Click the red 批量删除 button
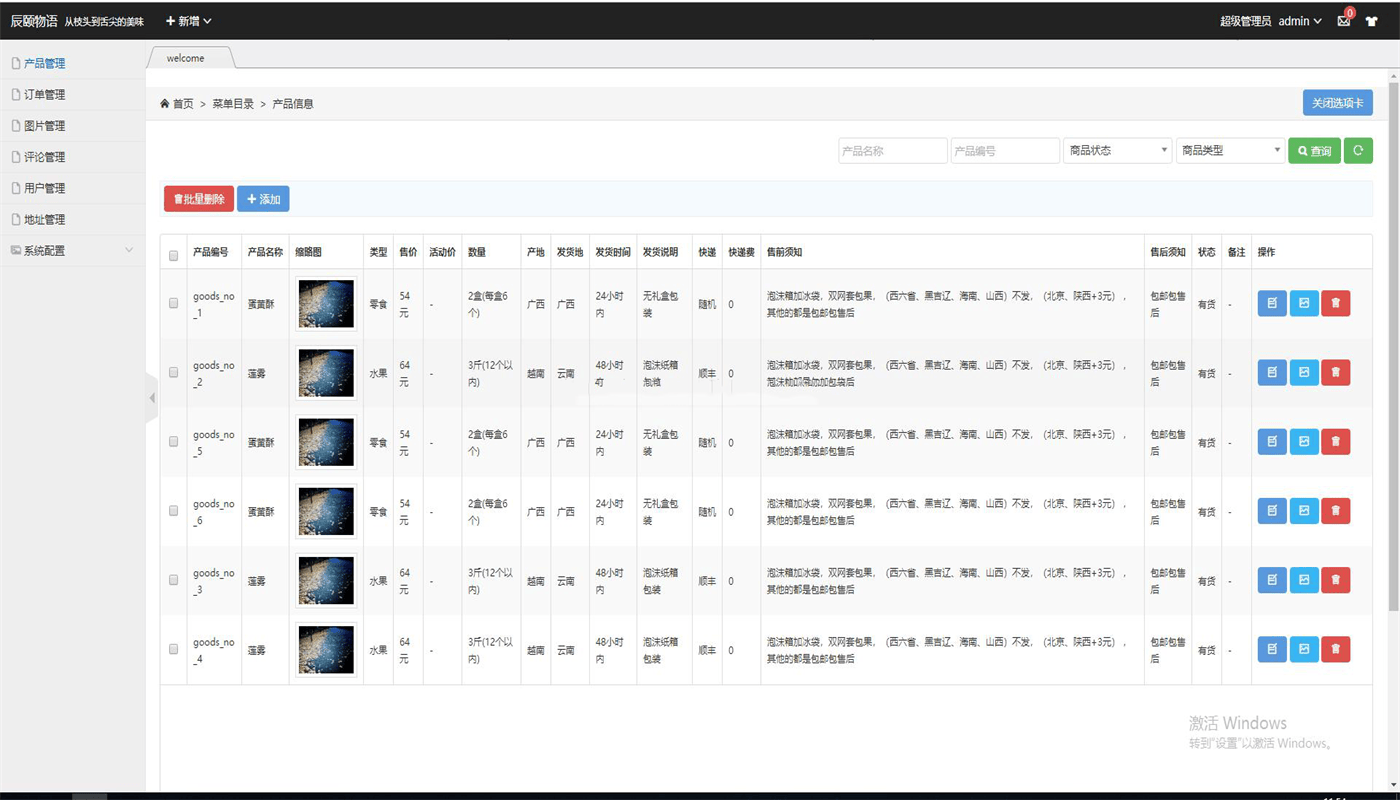This screenshot has height=800, width=1400. click(x=199, y=199)
